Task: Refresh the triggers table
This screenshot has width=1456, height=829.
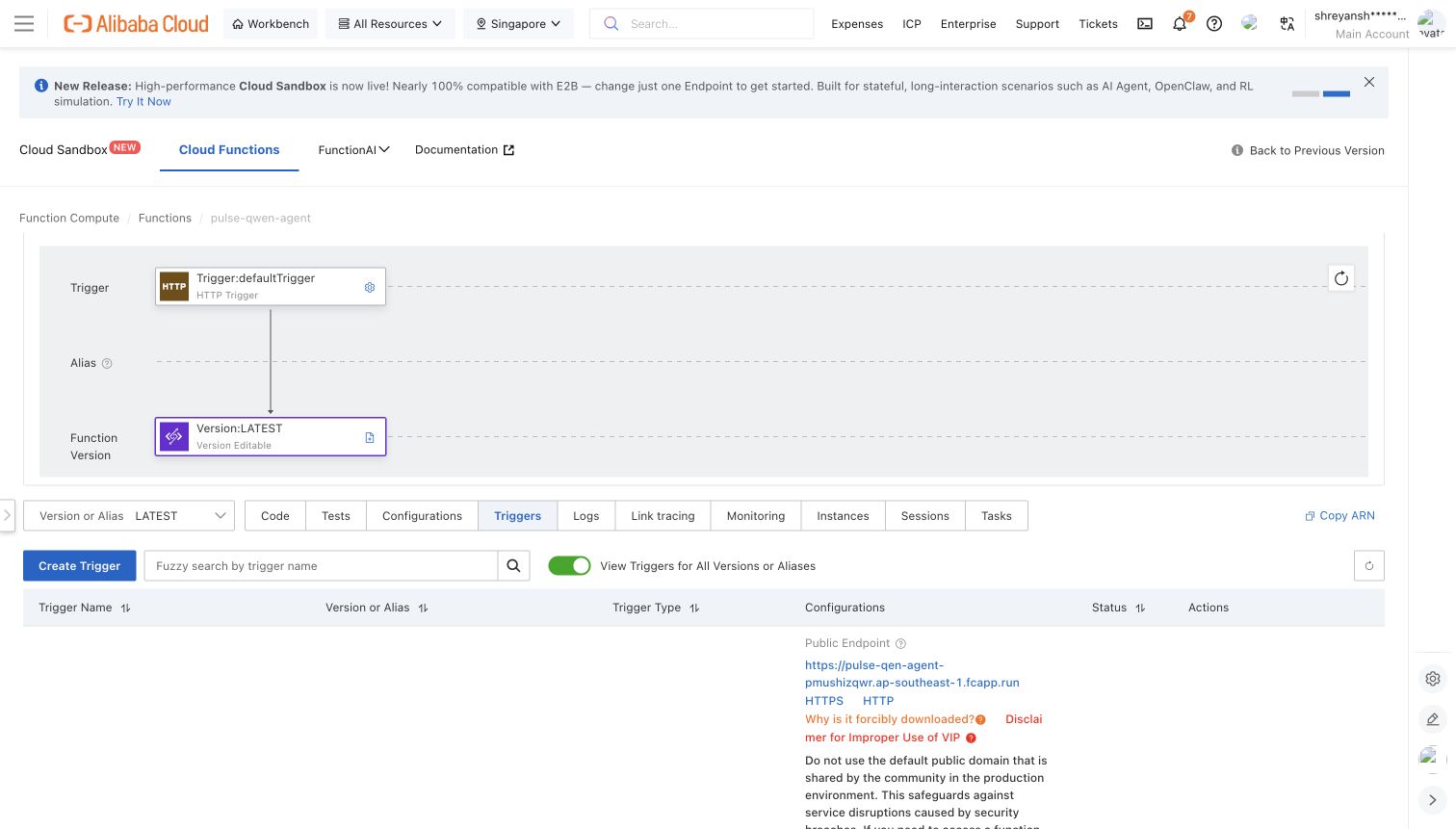Action: (1369, 566)
